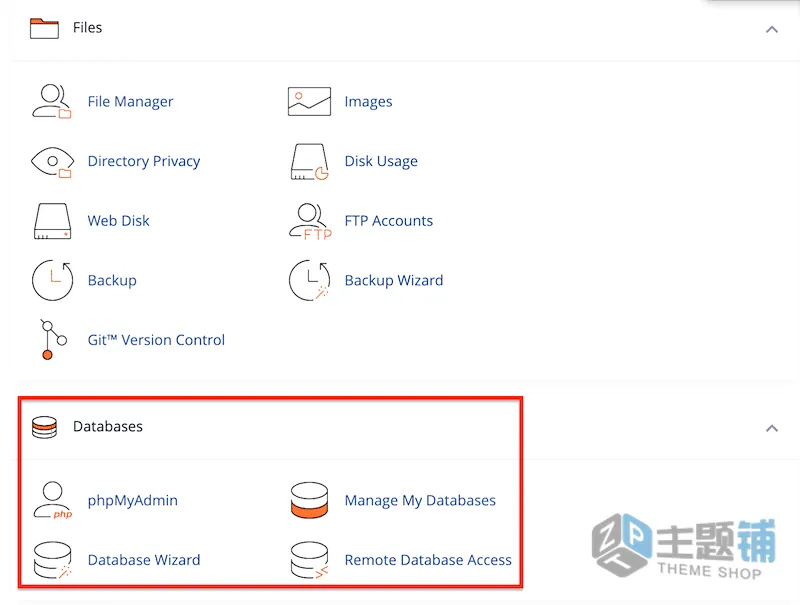Click the Files section folder icon
The height and width of the screenshot is (605, 800).
[44, 28]
